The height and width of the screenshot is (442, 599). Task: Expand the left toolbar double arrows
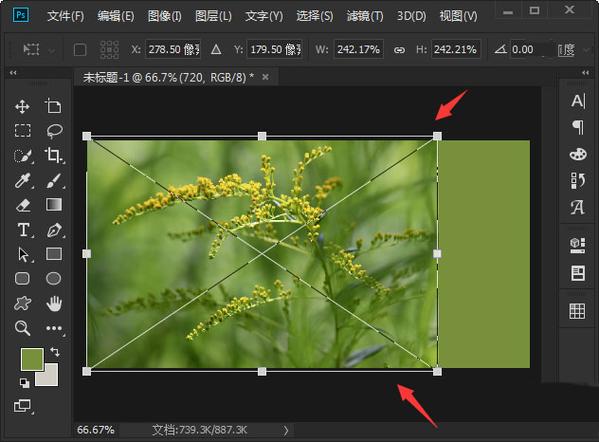click(13, 73)
